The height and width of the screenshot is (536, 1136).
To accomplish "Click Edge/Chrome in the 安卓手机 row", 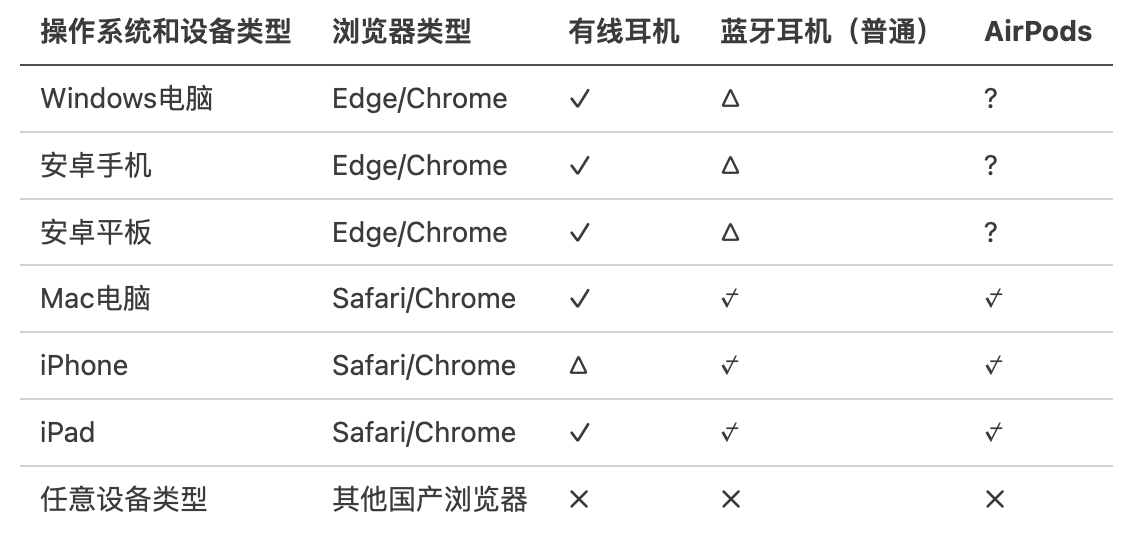I will click(x=420, y=165).
